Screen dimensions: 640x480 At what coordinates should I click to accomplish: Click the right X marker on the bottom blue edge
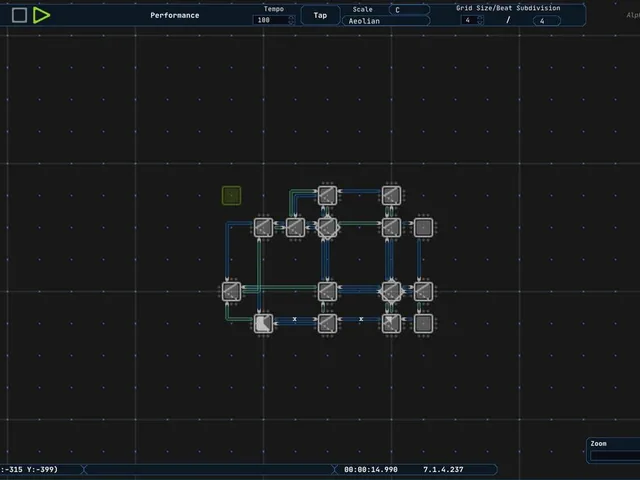(x=361, y=319)
